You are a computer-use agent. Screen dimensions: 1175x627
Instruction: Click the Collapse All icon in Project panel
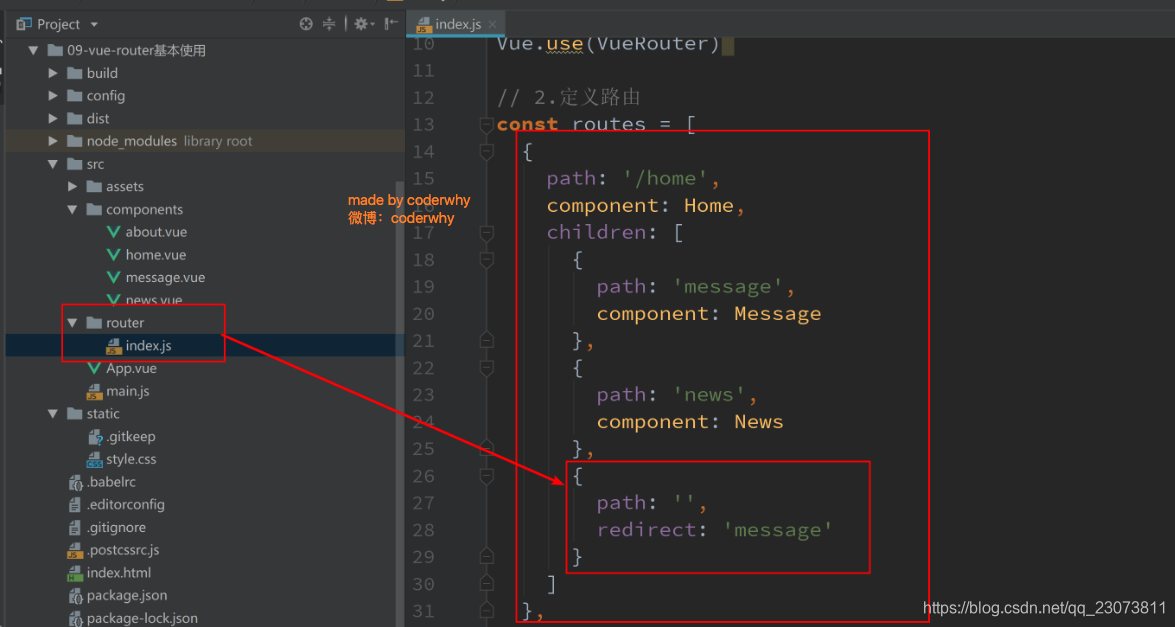[x=329, y=24]
